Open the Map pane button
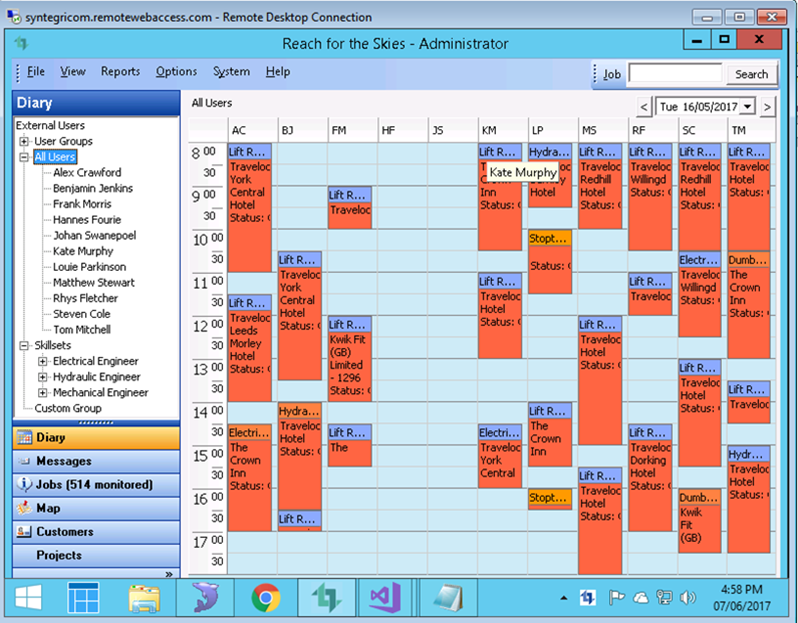 (96, 508)
